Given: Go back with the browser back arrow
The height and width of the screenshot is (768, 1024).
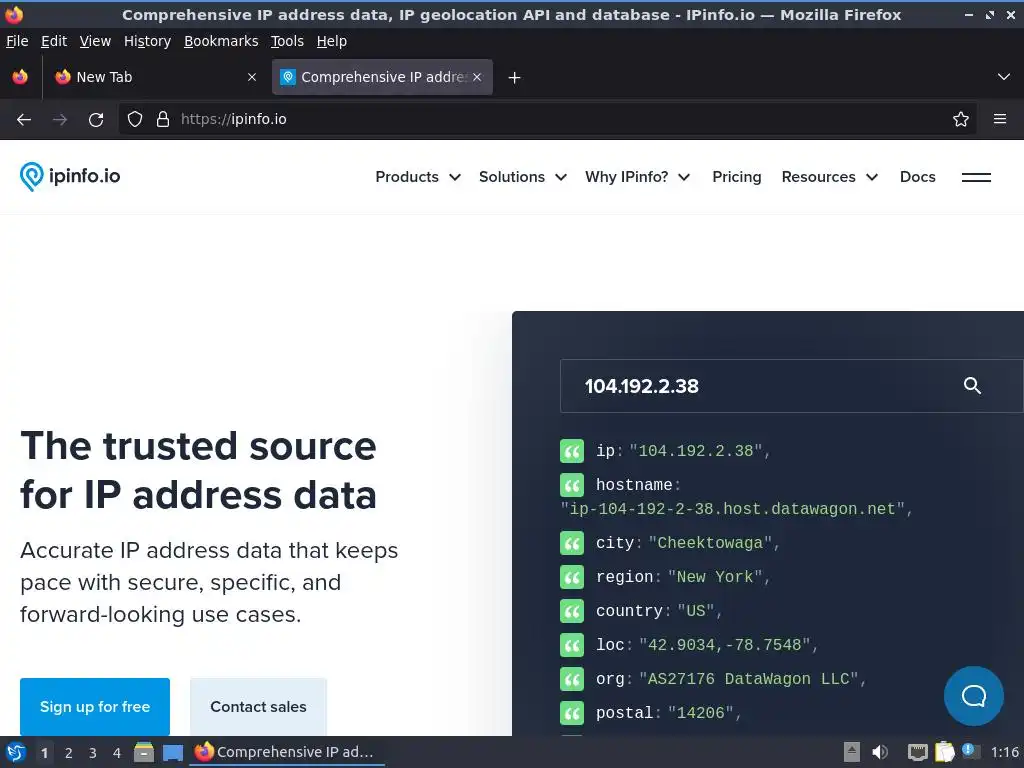Looking at the screenshot, I should [x=24, y=120].
